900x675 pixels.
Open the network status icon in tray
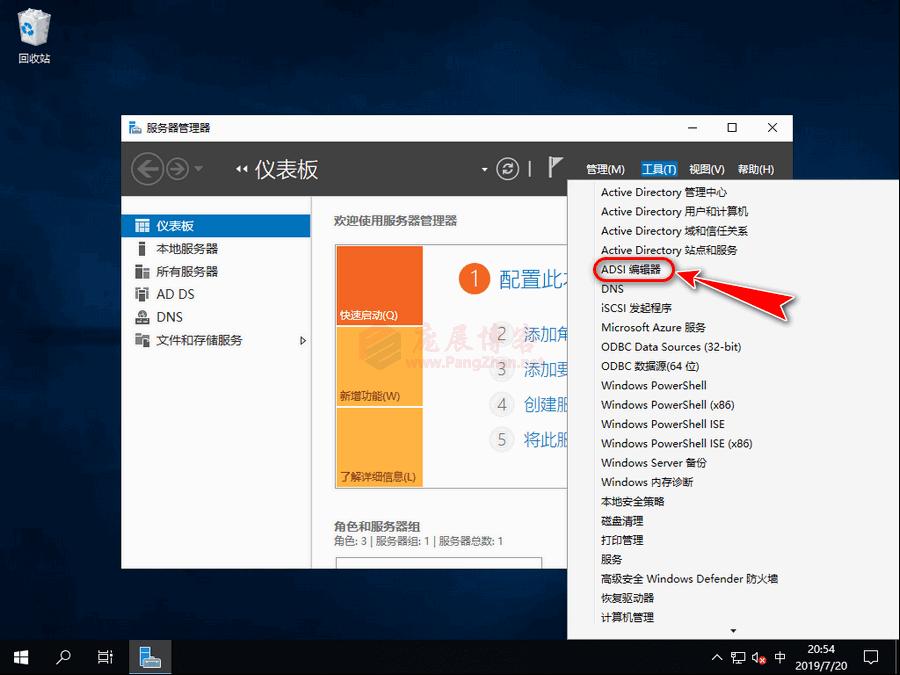737,657
